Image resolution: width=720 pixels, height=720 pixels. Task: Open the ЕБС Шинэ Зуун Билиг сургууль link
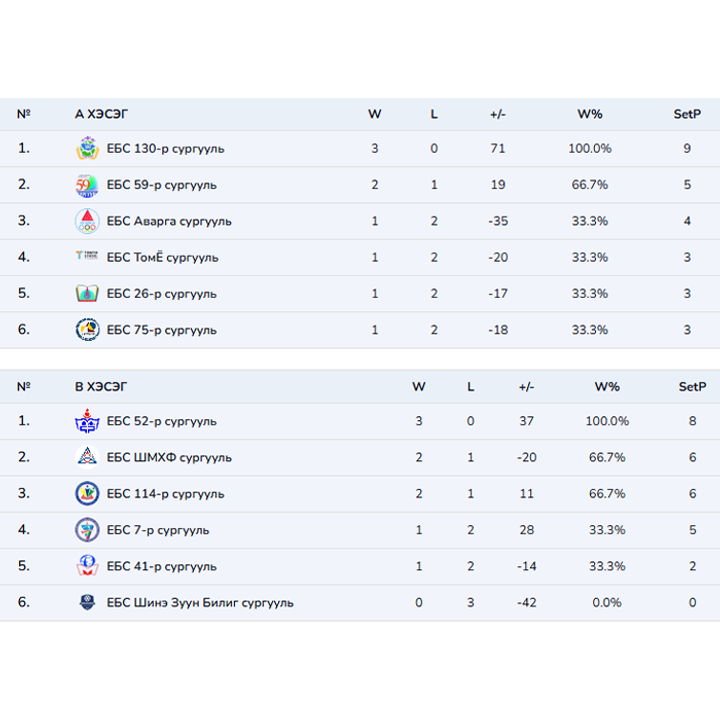[x=200, y=603]
